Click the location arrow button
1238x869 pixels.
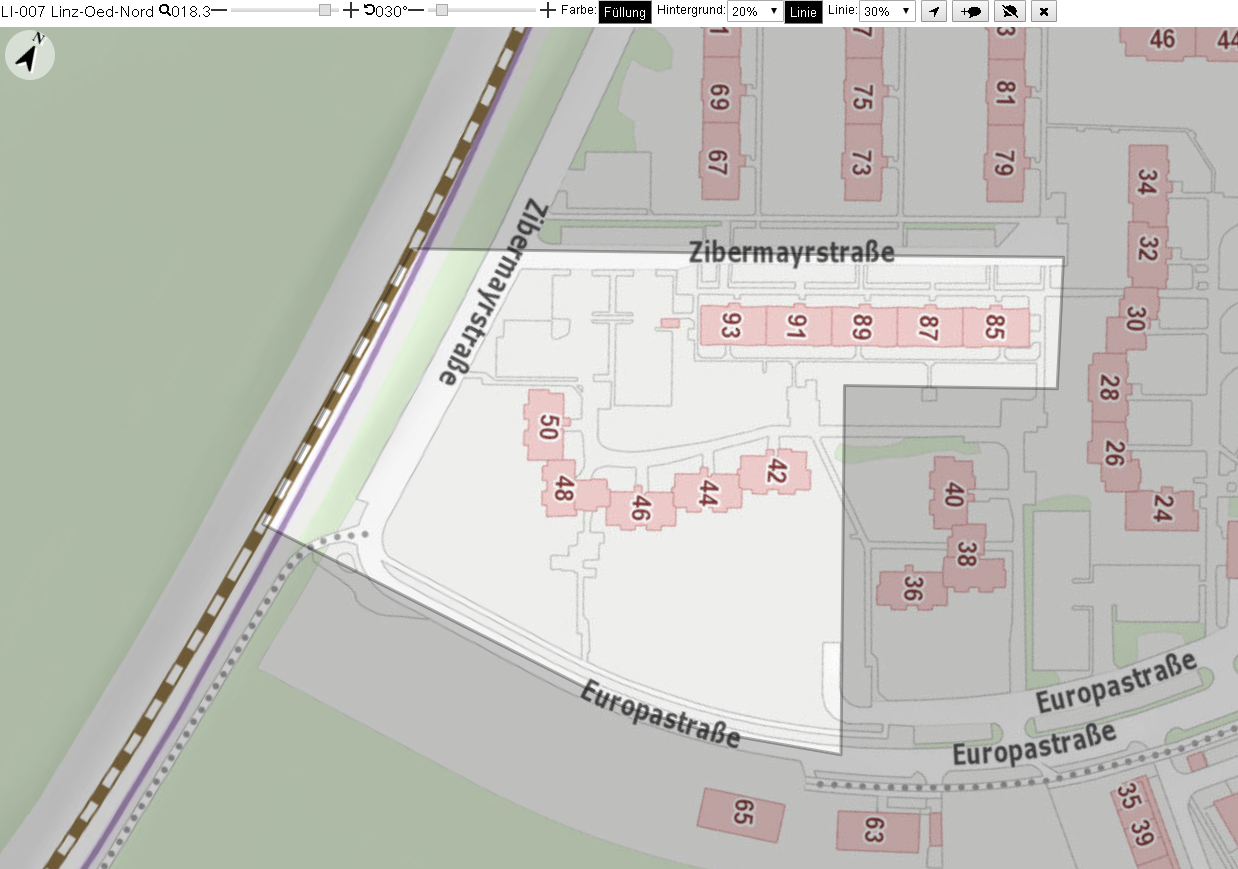pos(933,11)
